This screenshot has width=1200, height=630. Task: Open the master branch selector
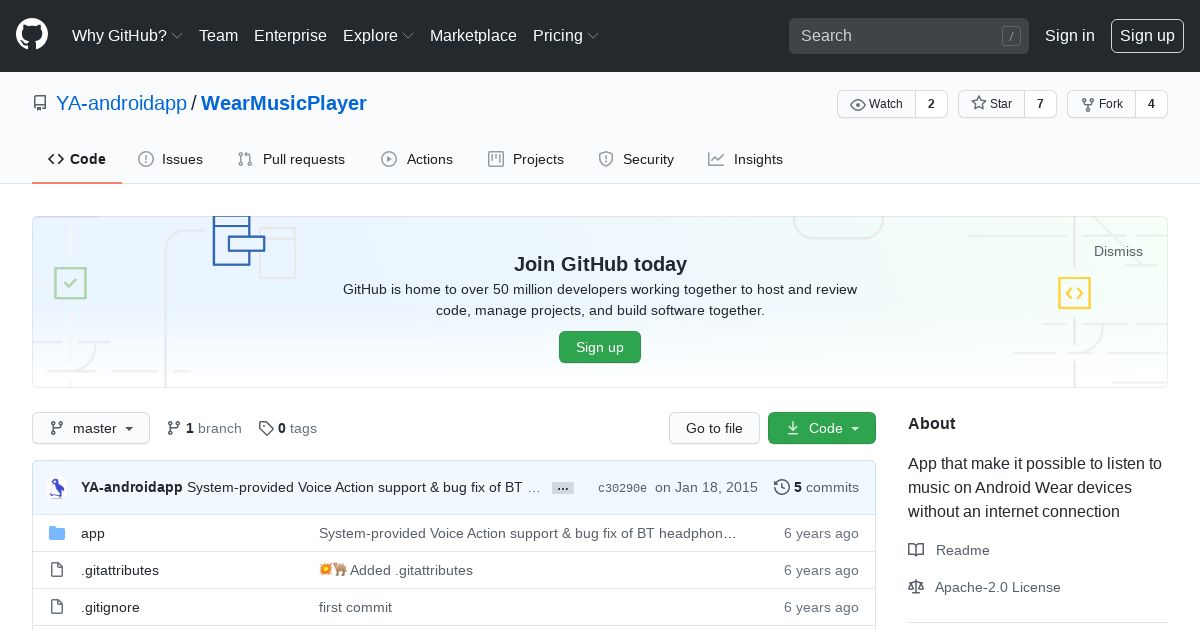[91, 428]
